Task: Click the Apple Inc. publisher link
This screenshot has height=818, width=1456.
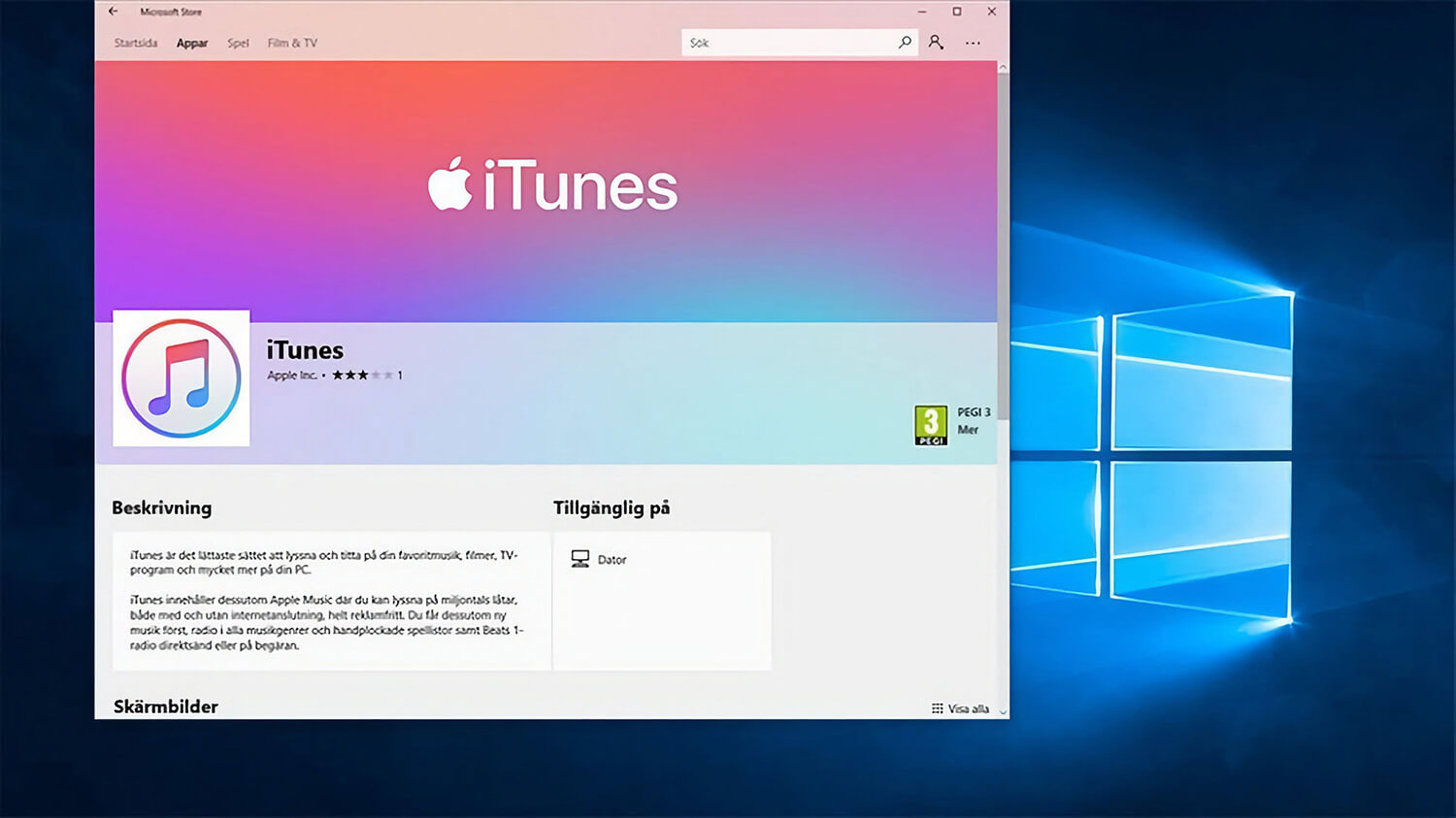Action: pos(292,376)
